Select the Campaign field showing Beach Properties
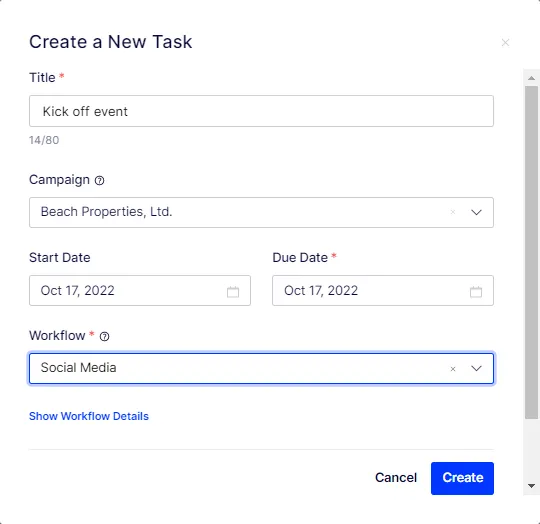540x524 pixels. tap(261, 212)
